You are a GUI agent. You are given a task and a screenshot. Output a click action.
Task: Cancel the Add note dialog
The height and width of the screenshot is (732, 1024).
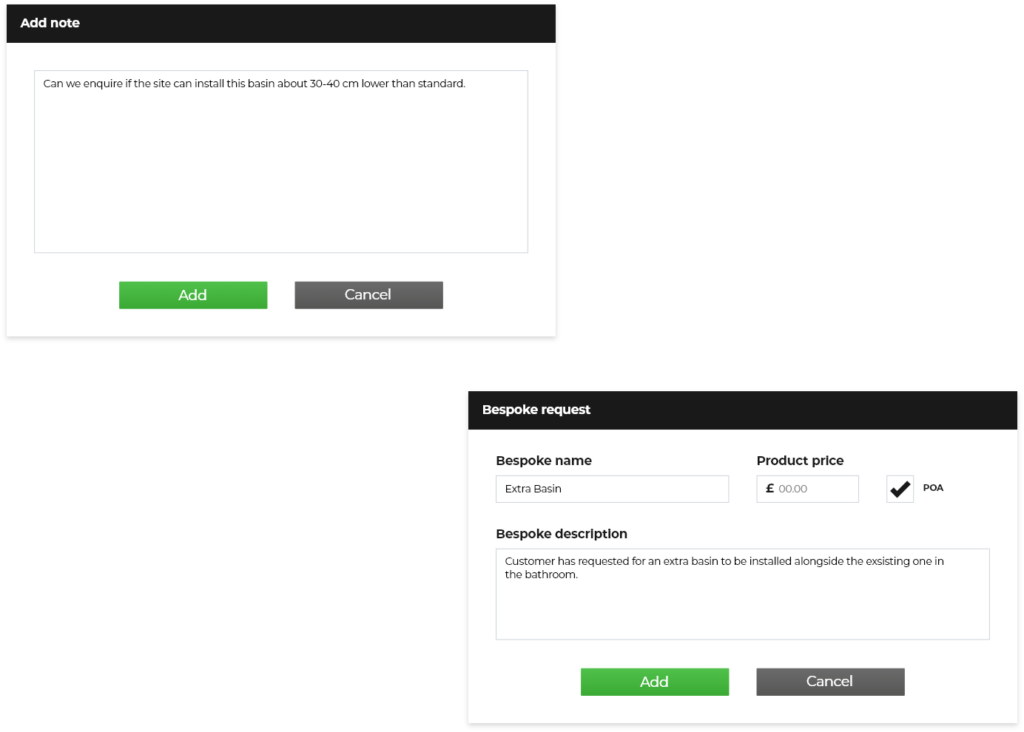click(x=368, y=295)
